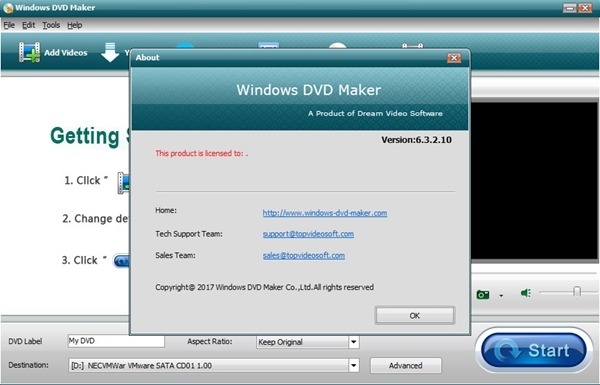Click the Version:6.3.2.10 text
The image size is (600, 385).
[x=416, y=140]
